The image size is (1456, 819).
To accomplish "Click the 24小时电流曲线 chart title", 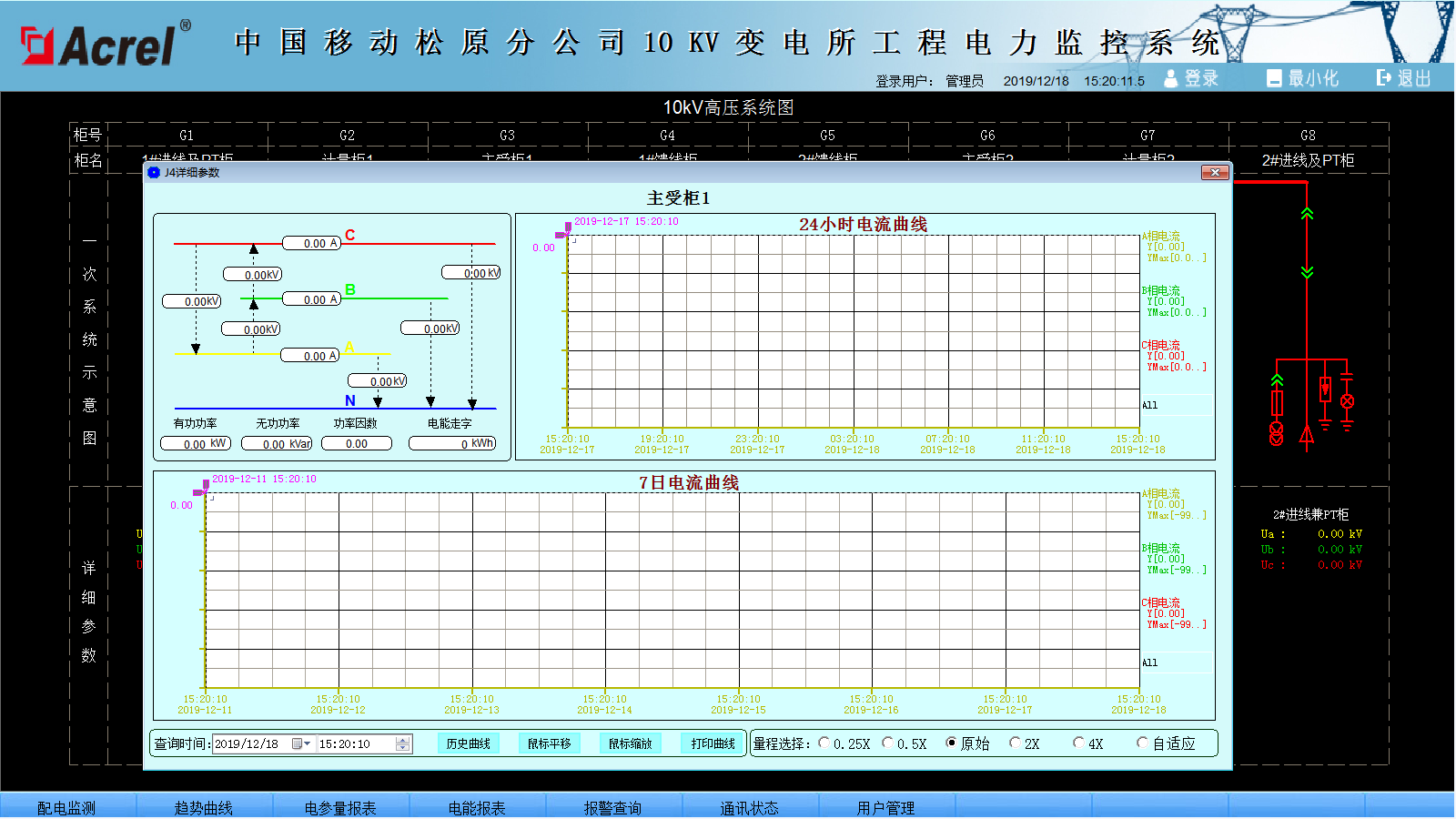I will [x=863, y=225].
